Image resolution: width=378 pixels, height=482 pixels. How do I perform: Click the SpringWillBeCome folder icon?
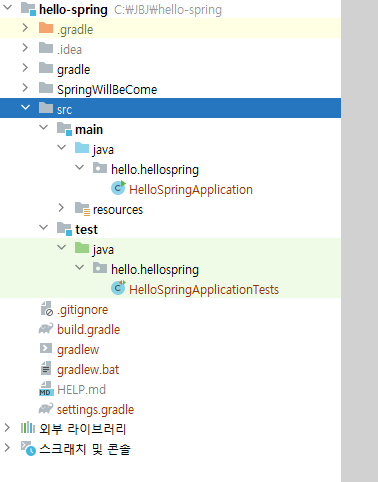click(46, 88)
